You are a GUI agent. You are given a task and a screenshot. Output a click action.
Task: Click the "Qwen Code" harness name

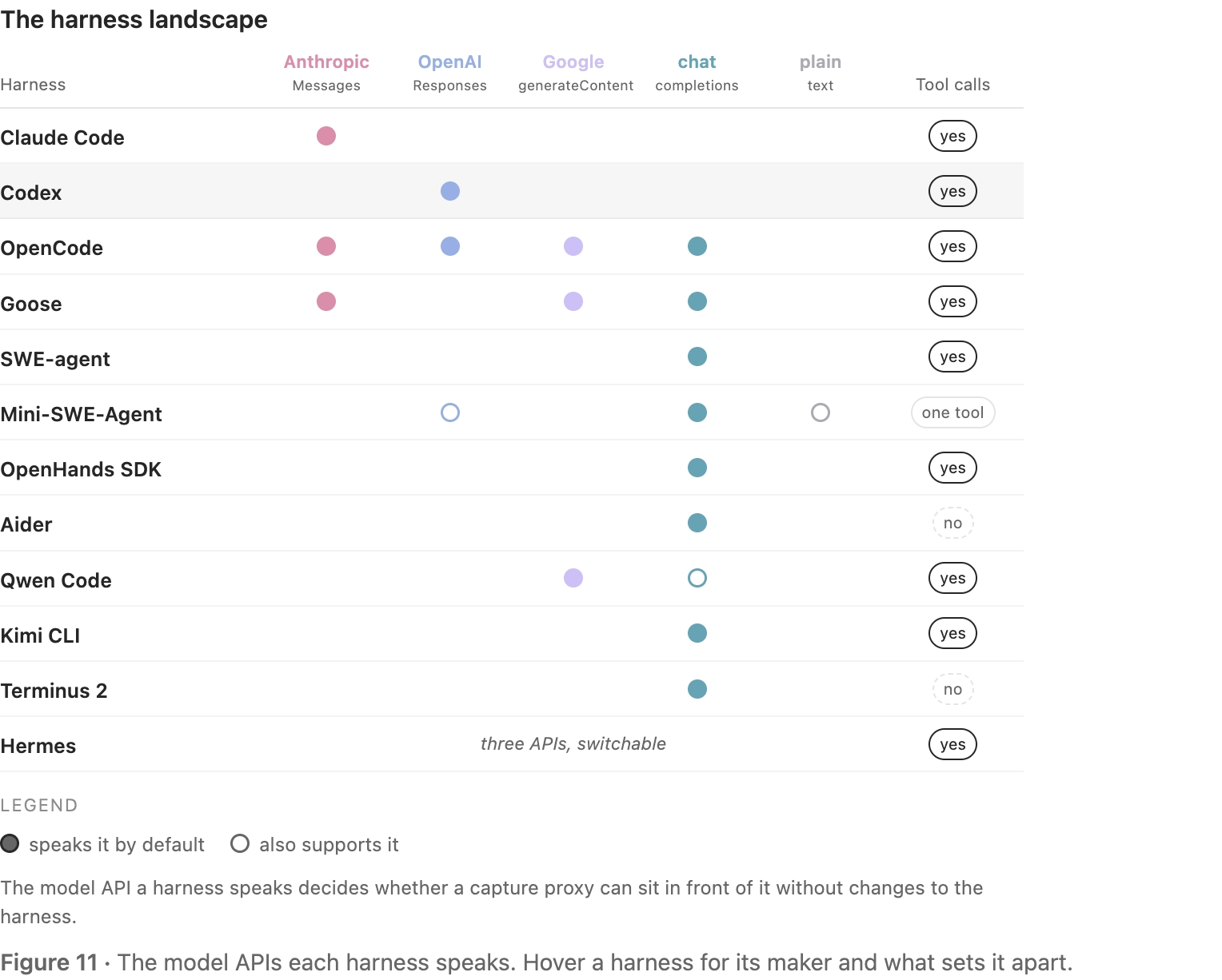(56, 580)
